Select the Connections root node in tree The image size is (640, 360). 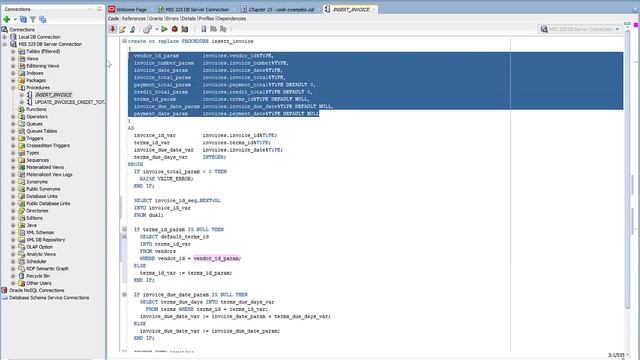[22, 30]
